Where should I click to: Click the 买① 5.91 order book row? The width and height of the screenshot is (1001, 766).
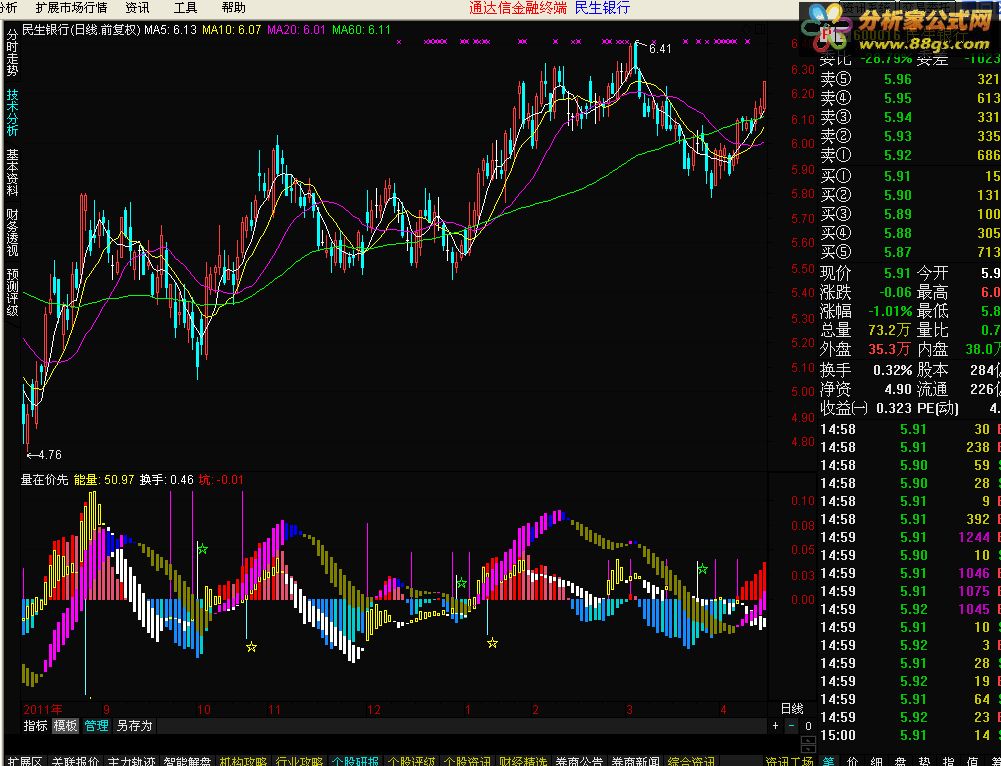click(910, 176)
